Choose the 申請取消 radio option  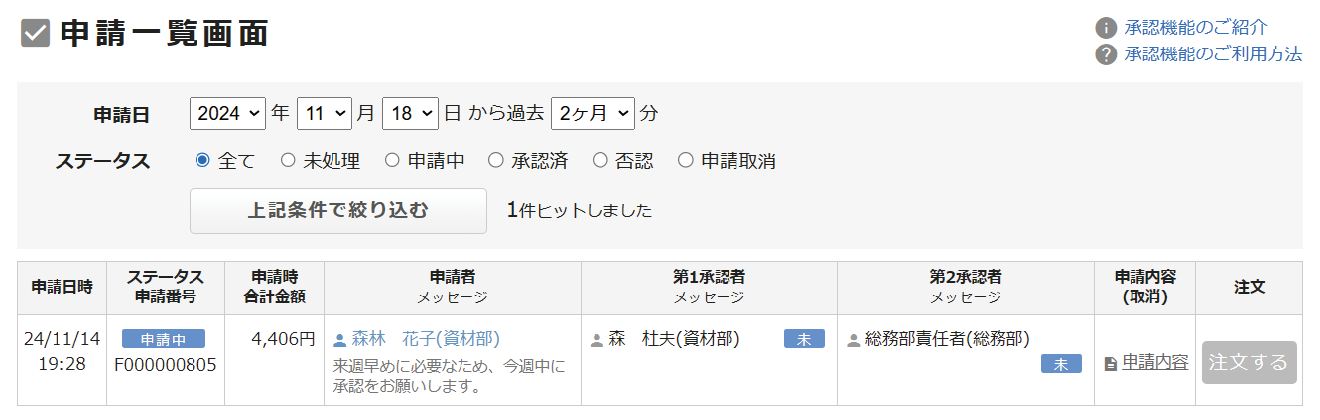coord(685,160)
